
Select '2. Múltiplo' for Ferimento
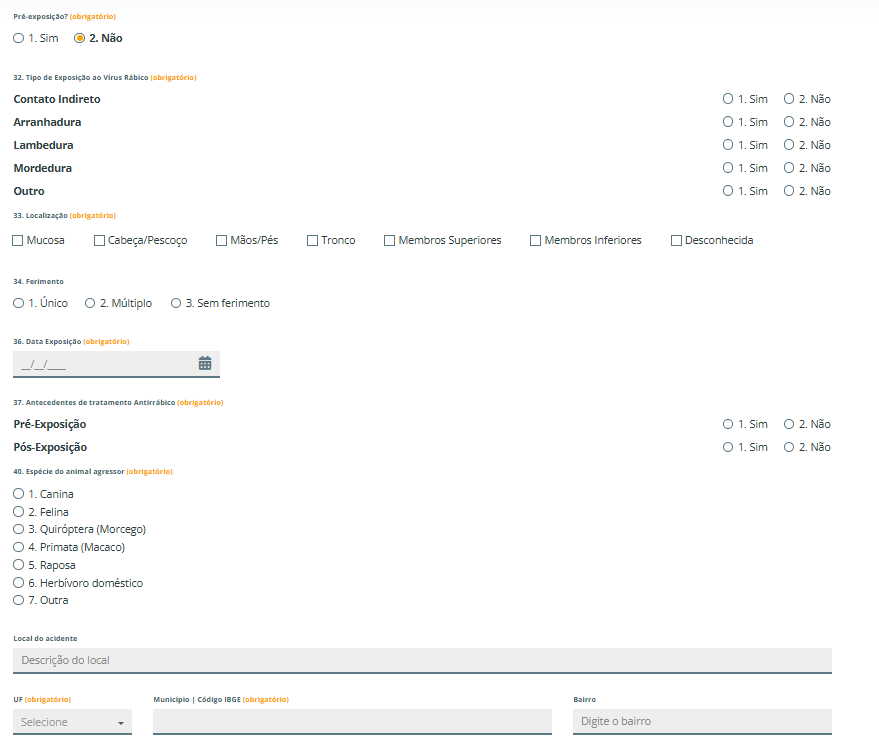(90, 303)
